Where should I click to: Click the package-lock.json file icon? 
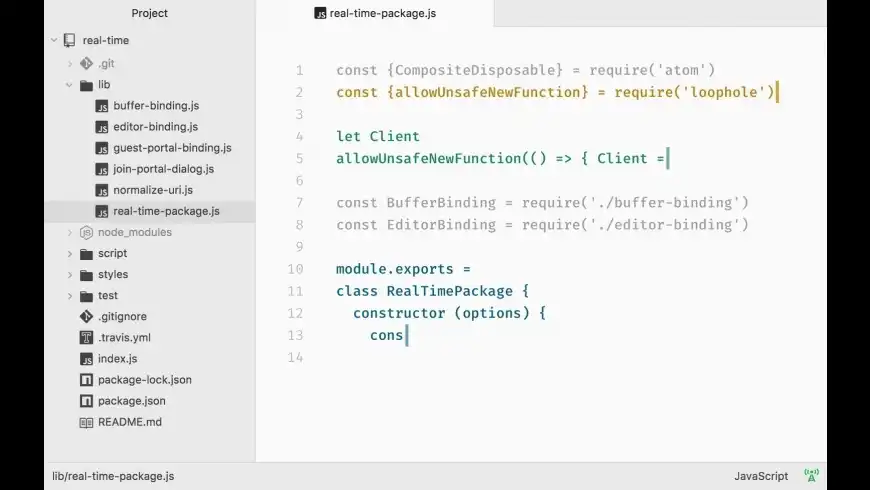click(x=86, y=380)
